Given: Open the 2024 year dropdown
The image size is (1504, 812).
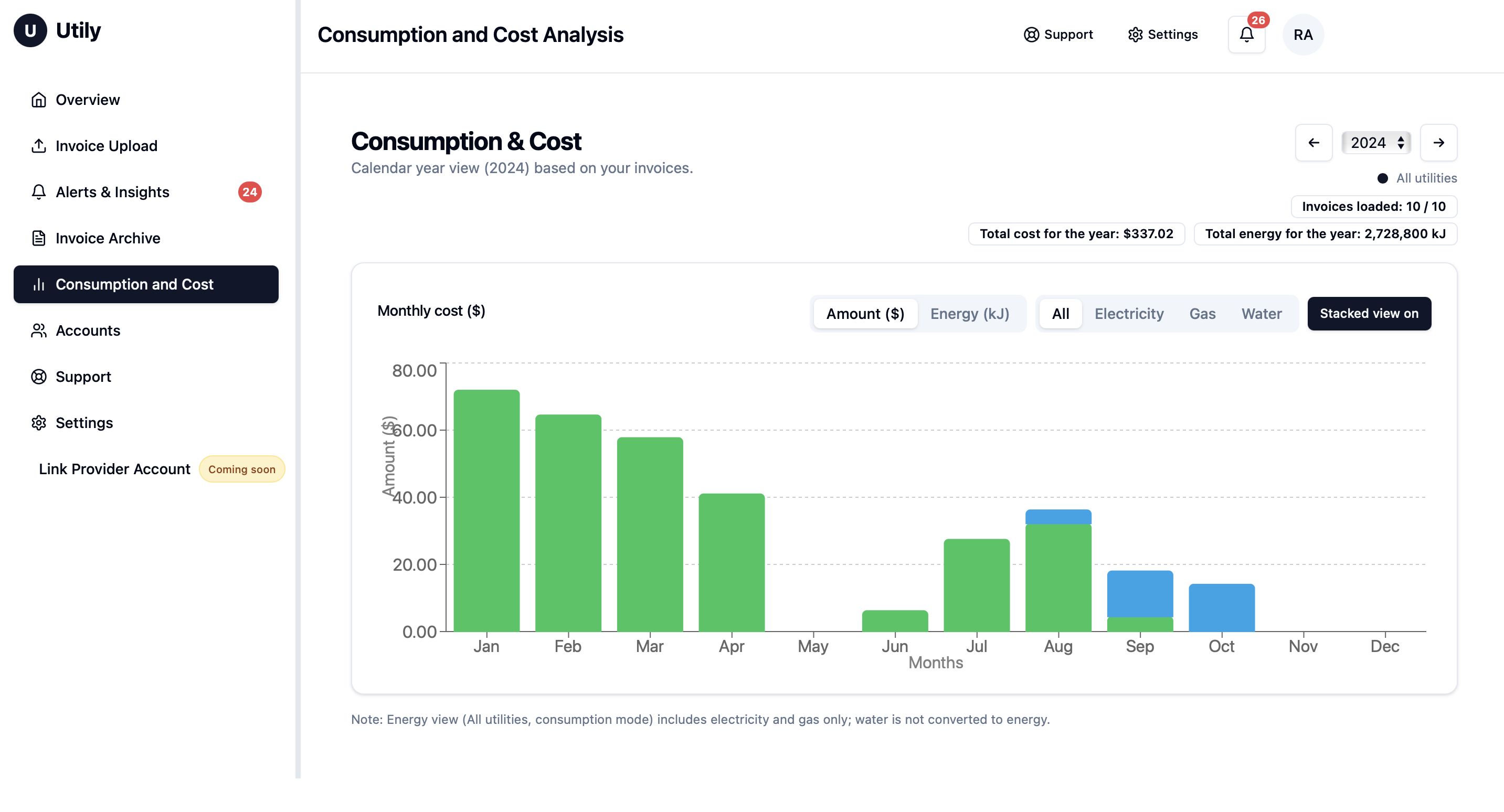Looking at the screenshot, I should coord(1376,143).
